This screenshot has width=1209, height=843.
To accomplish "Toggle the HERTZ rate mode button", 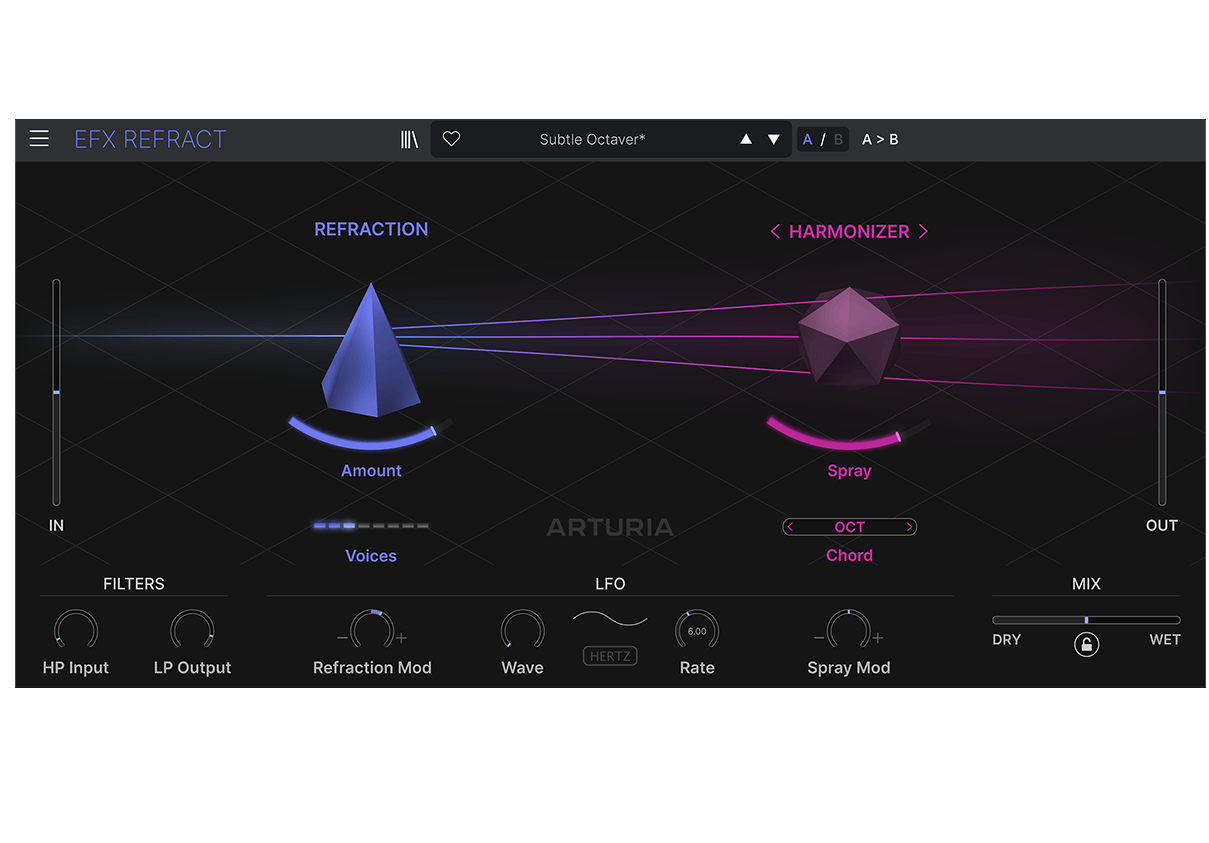I will (x=610, y=656).
